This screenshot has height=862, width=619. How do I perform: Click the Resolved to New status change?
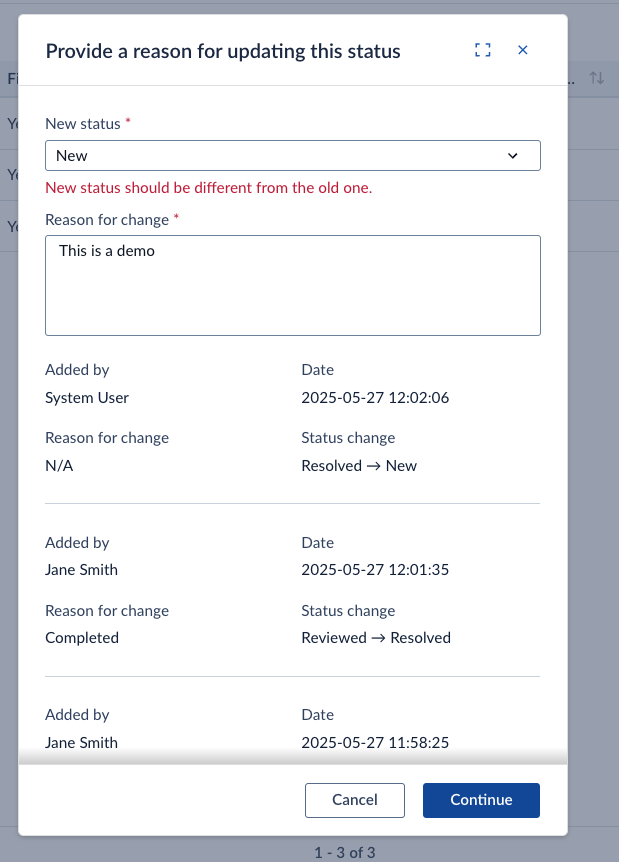pos(359,466)
